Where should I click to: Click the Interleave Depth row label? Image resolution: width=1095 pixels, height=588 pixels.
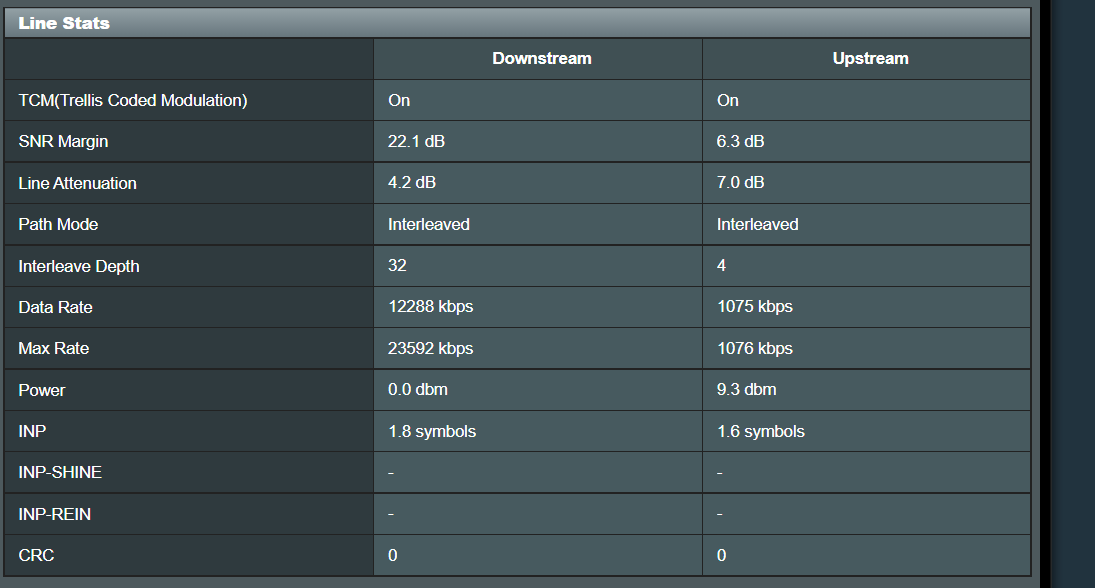(x=79, y=267)
